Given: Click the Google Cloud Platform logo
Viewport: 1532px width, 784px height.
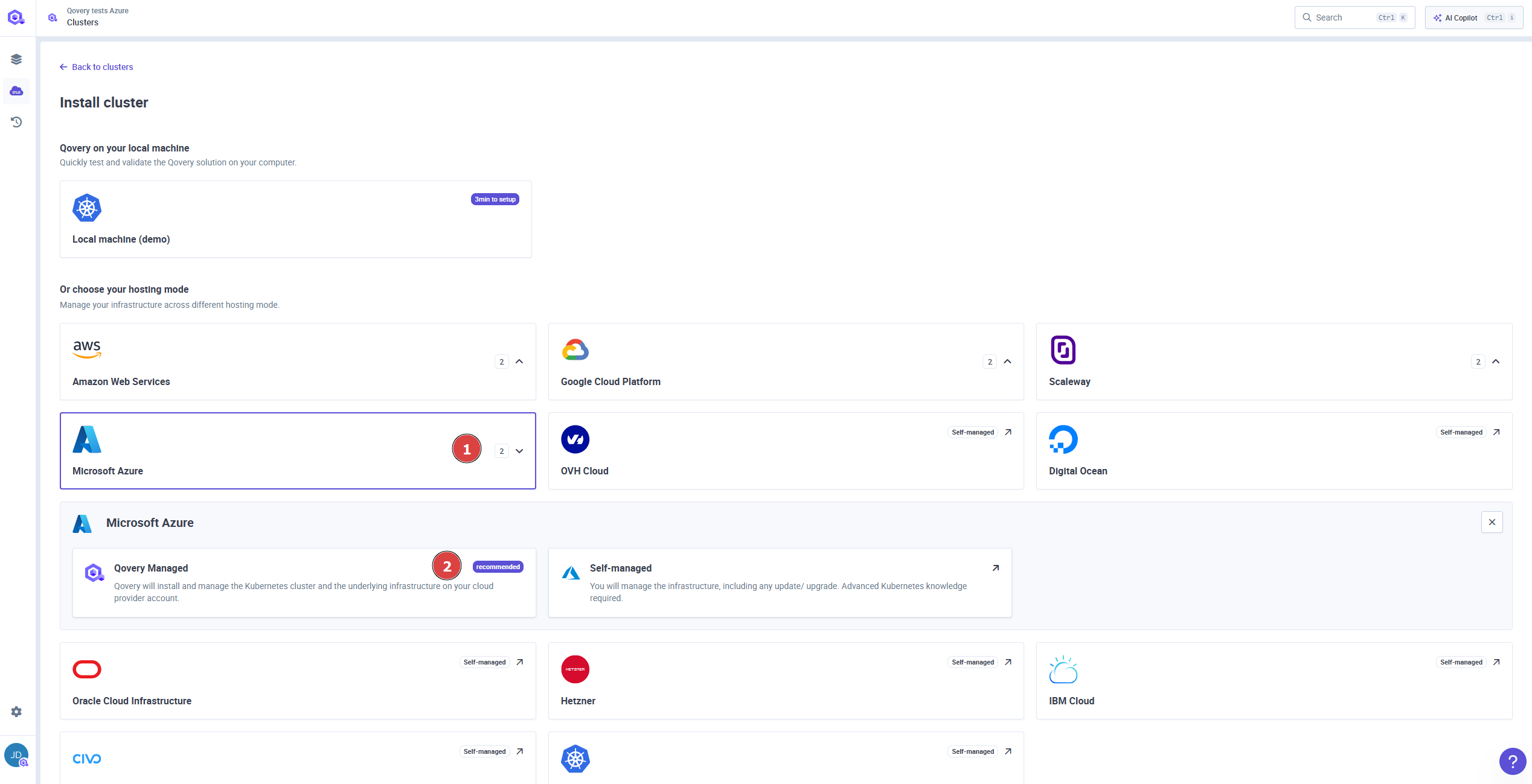Looking at the screenshot, I should tap(575, 349).
